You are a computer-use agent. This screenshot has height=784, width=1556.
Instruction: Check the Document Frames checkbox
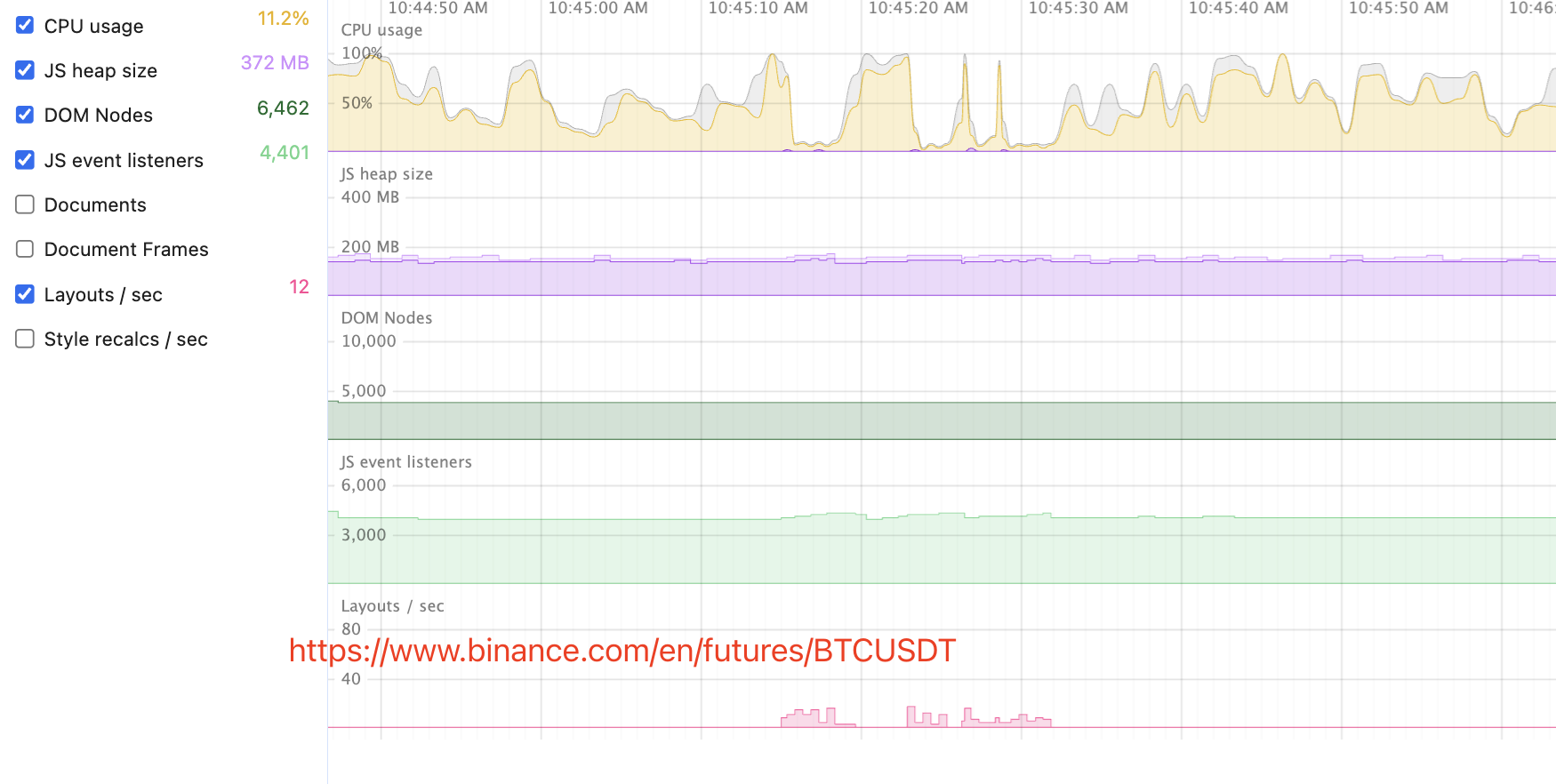(25, 249)
